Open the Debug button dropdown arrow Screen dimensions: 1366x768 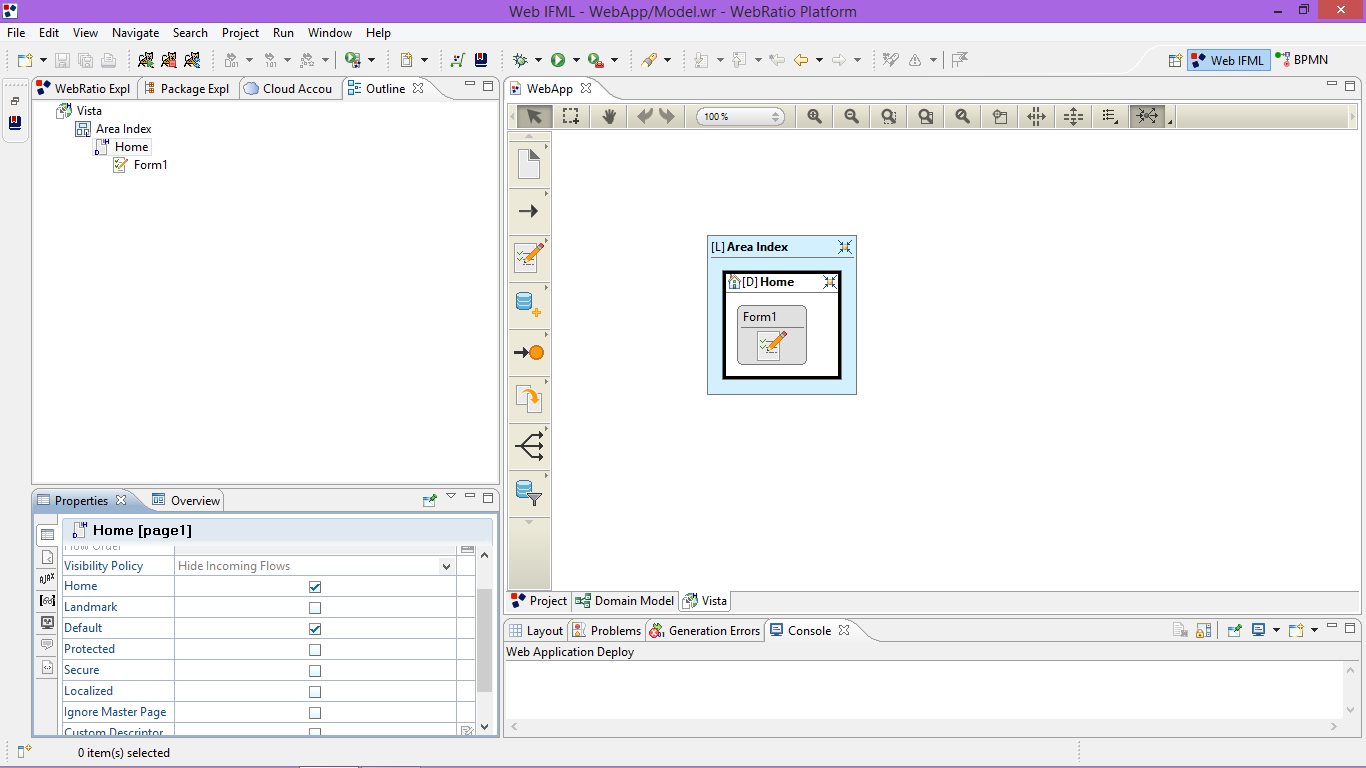pyautogui.click(x=538, y=60)
